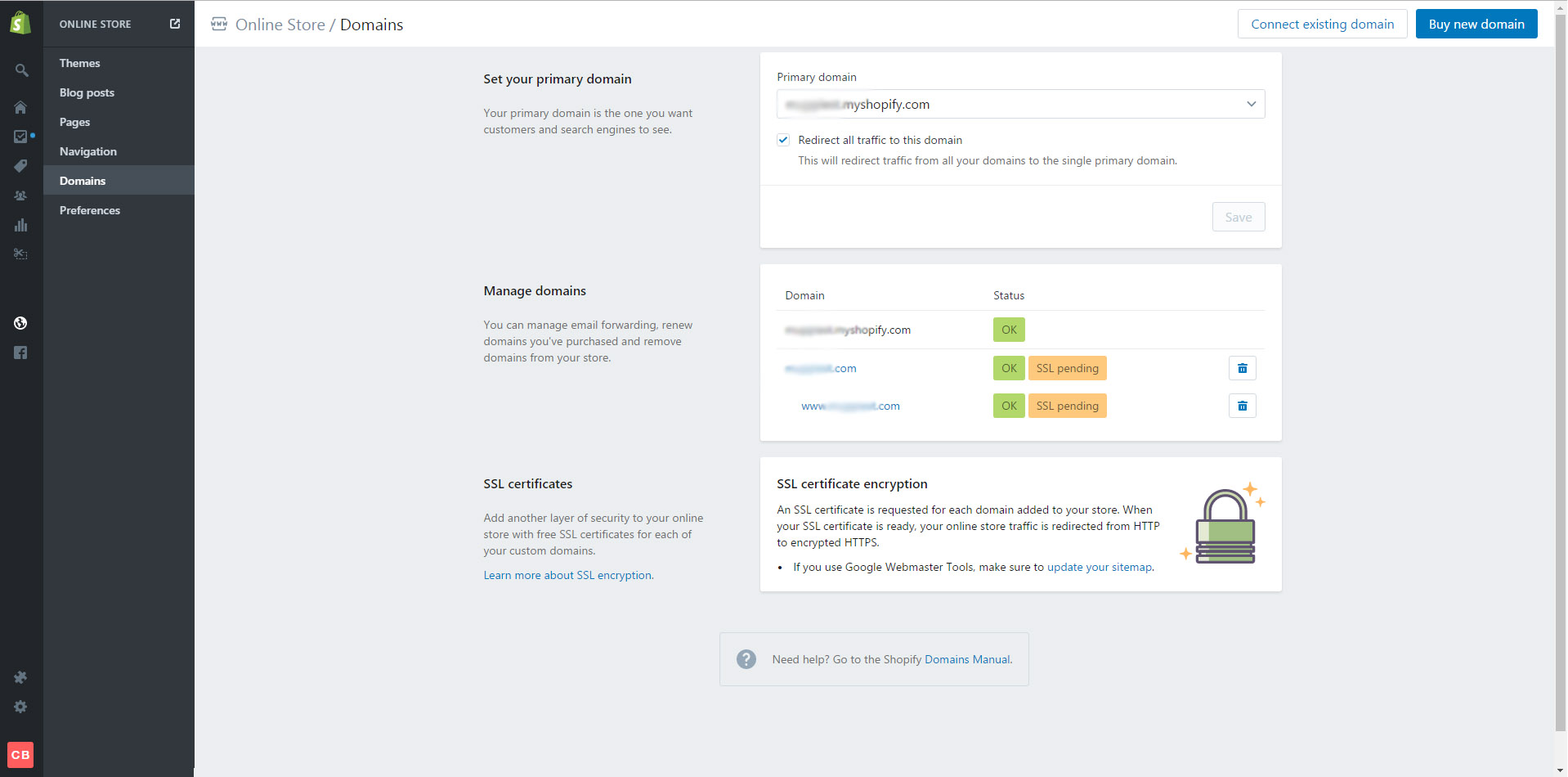Click Connect existing domain button
The image size is (1568, 777).
(x=1322, y=24)
